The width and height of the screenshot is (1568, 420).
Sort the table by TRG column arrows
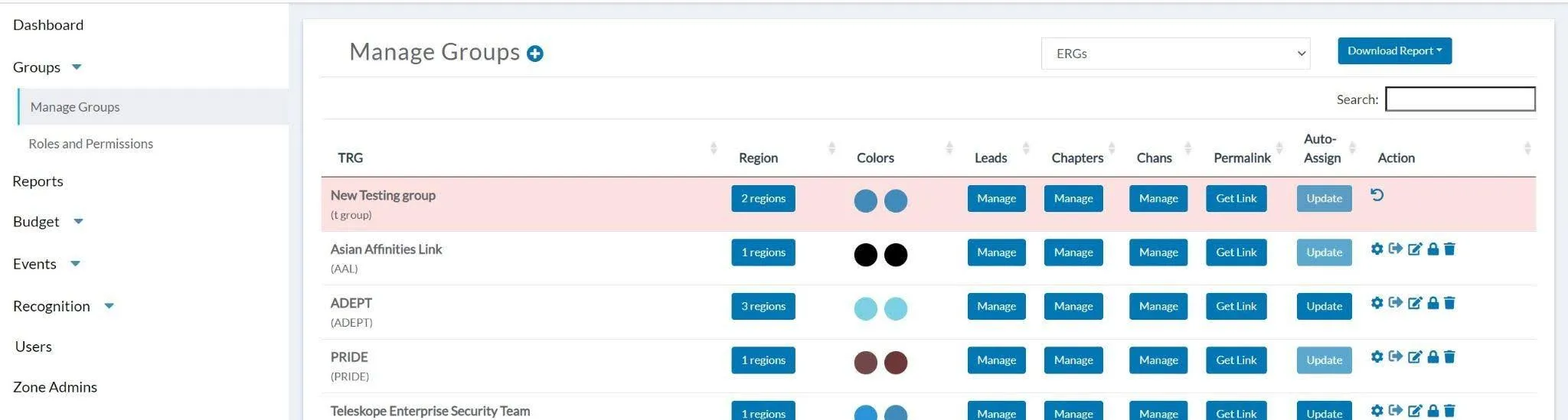(714, 148)
